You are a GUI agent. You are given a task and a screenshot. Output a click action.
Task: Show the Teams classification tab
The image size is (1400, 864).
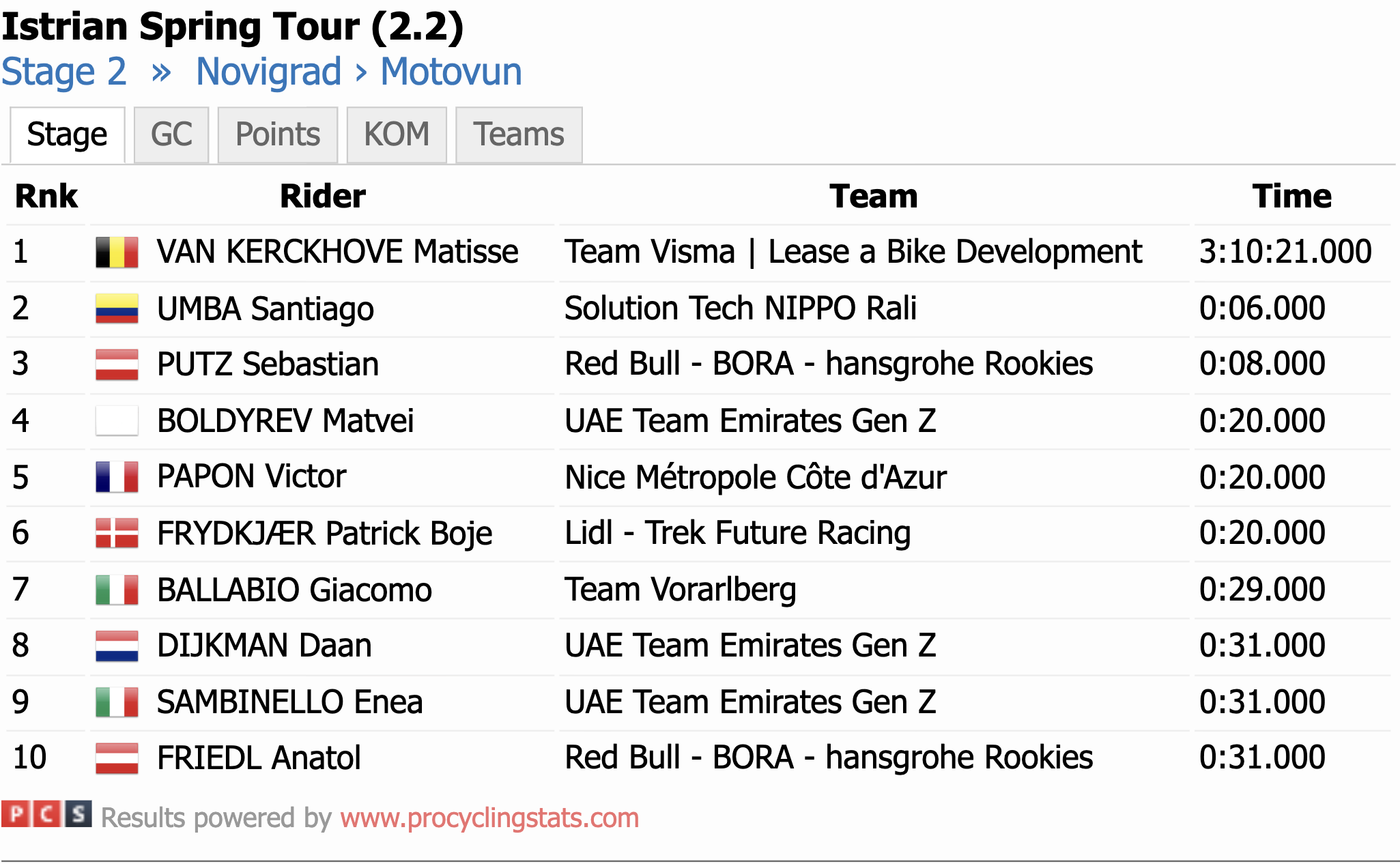click(519, 134)
